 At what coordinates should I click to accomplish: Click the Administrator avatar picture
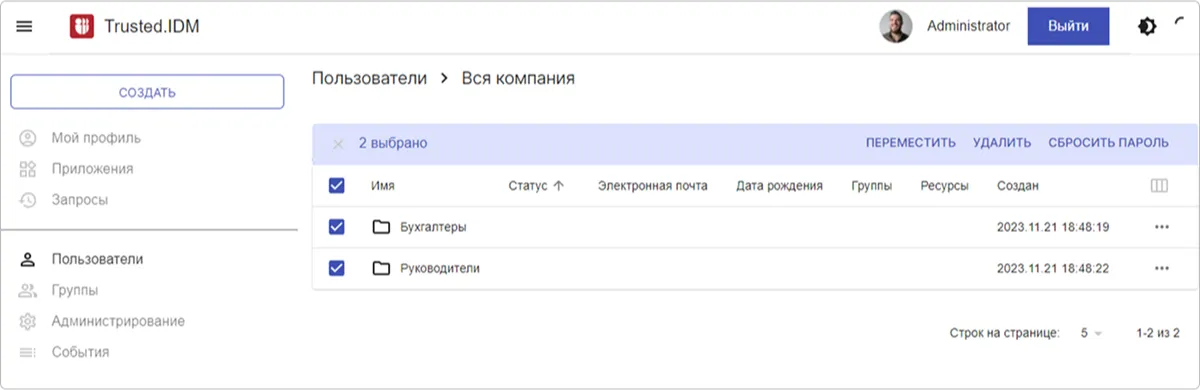pos(895,27)
